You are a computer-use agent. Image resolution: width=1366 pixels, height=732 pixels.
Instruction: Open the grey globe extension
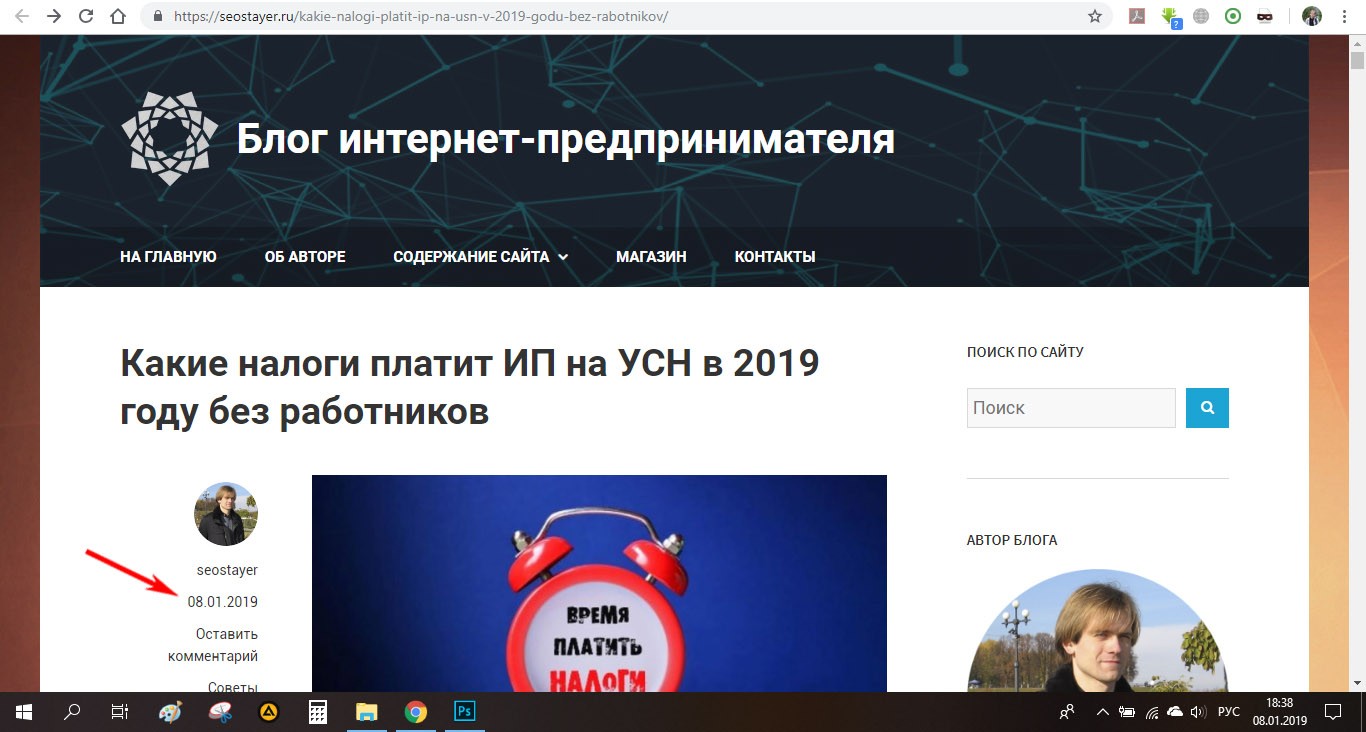coord(1201,16)
